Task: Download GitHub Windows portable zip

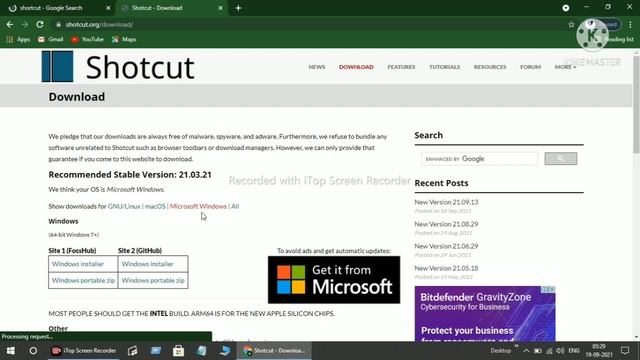Action: (x=153, y=280)
